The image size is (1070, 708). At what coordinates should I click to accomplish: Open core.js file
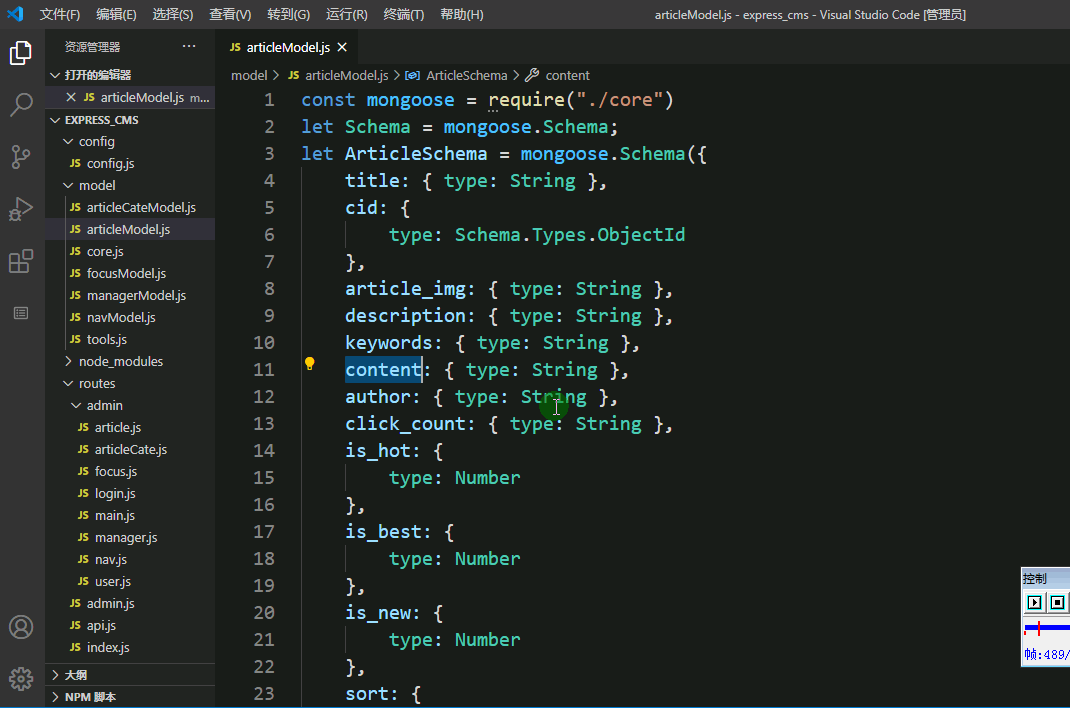pos(130,252)
